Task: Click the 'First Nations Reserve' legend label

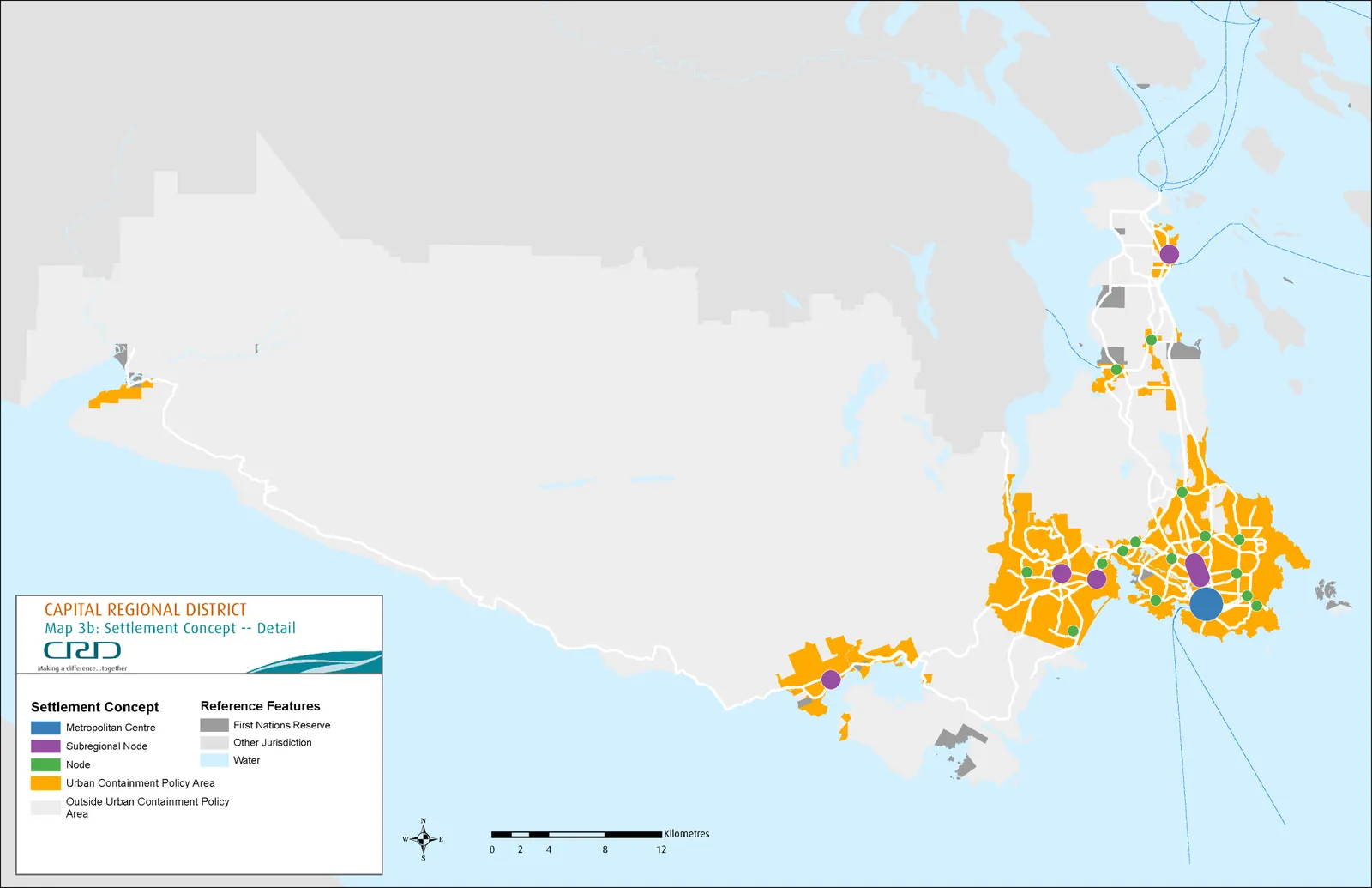Action: point(281,725)
